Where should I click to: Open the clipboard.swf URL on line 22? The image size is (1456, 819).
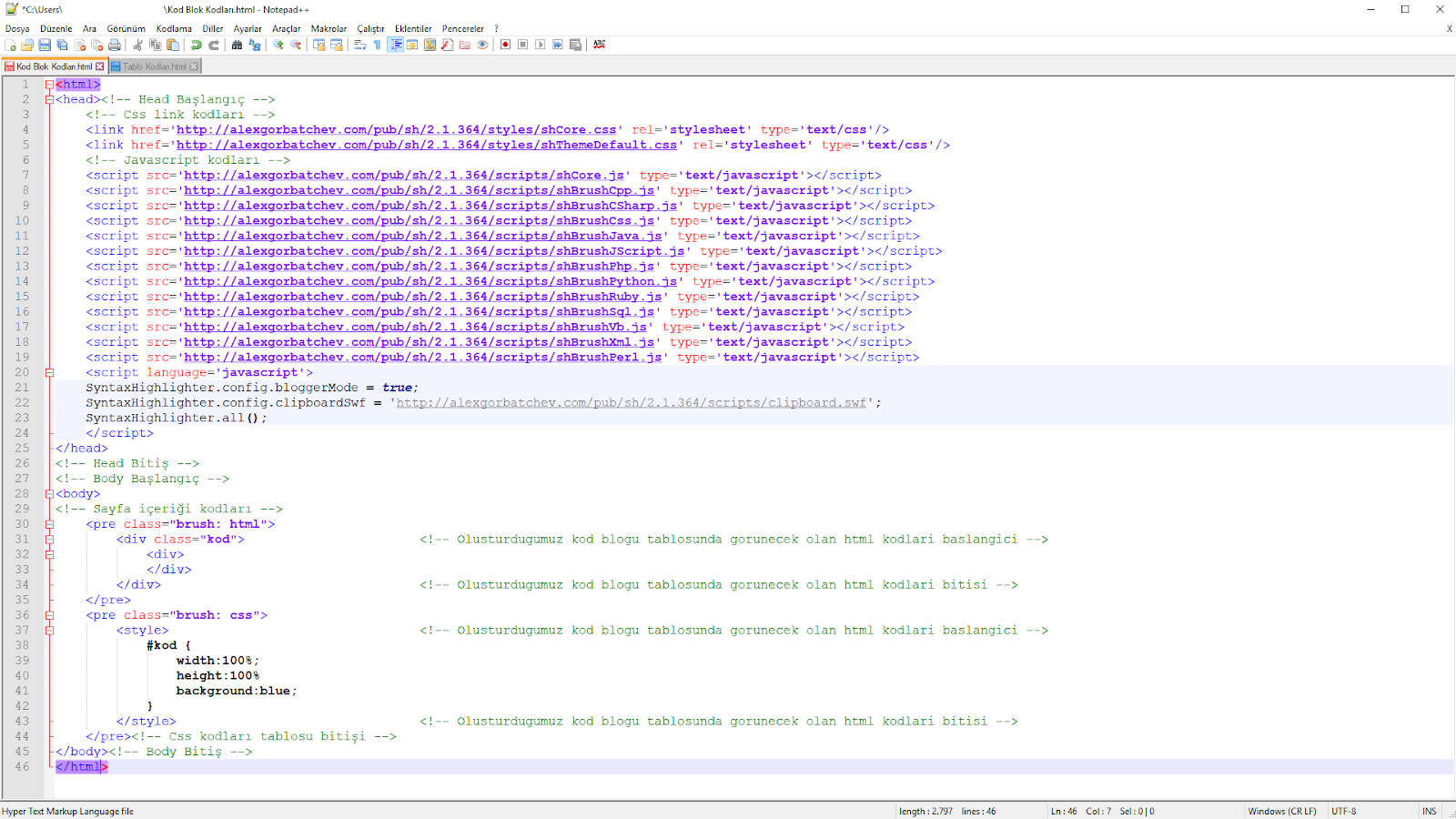(x=632, y=403)
